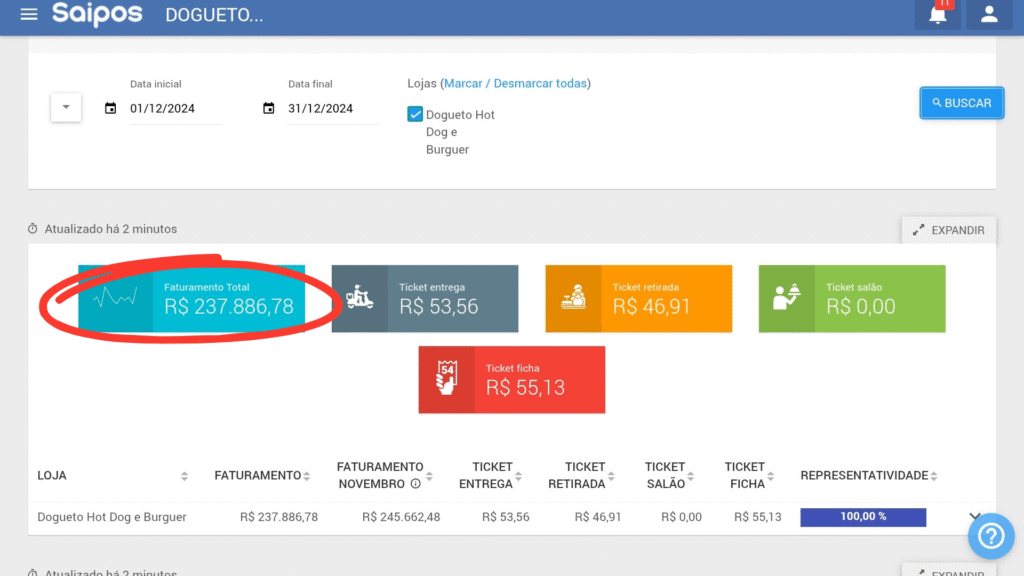Sort the table by Loja column
The image size is (1024, 576).
point(184,476)
